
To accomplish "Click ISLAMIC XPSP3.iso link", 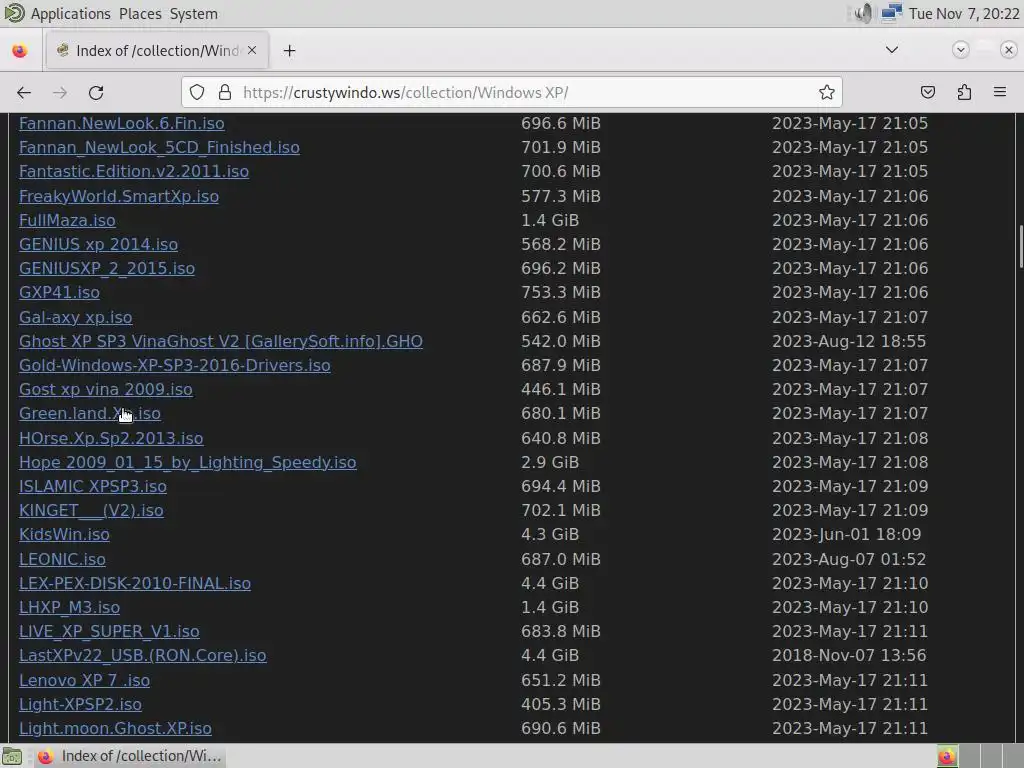I will [x=93, y=487].
